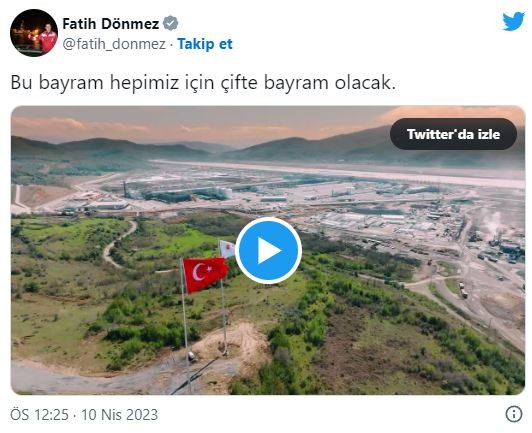The image size is (532, 433).
Task: Open the ÖS 12:25 timestamp link
Action: click(x=39, y=414)
